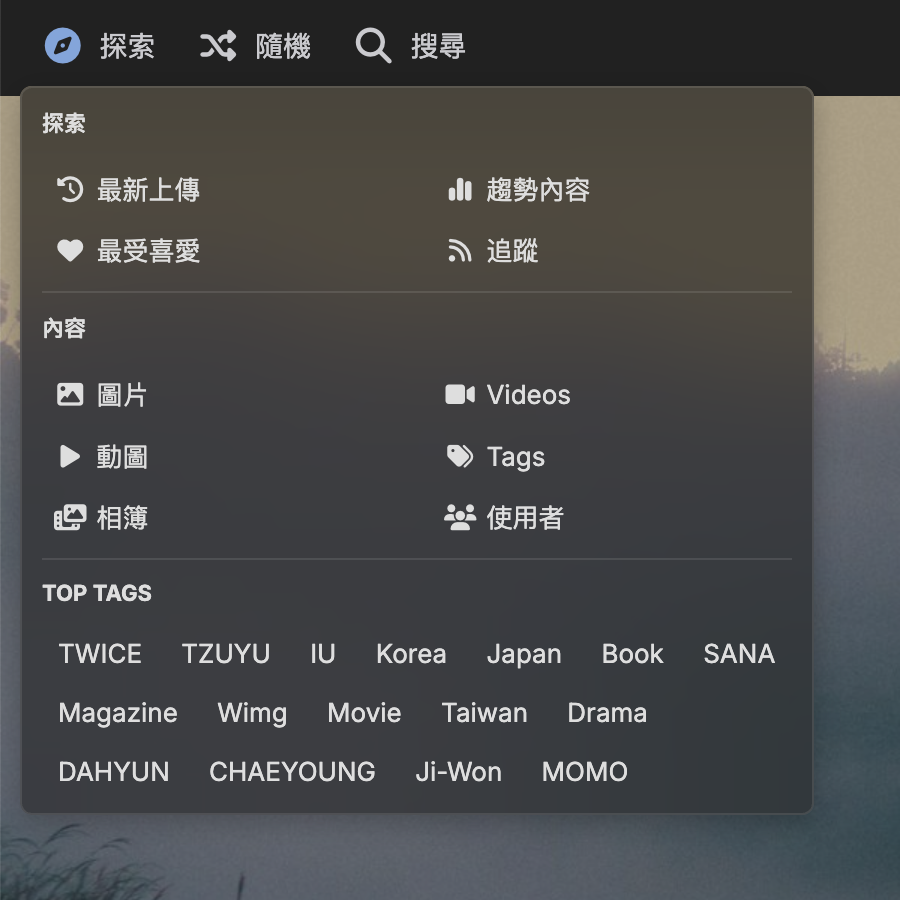Select the 相簿 albums menu item
Image resolution: width=900 pixels, height=900 pixels.
tap(122, 518)
